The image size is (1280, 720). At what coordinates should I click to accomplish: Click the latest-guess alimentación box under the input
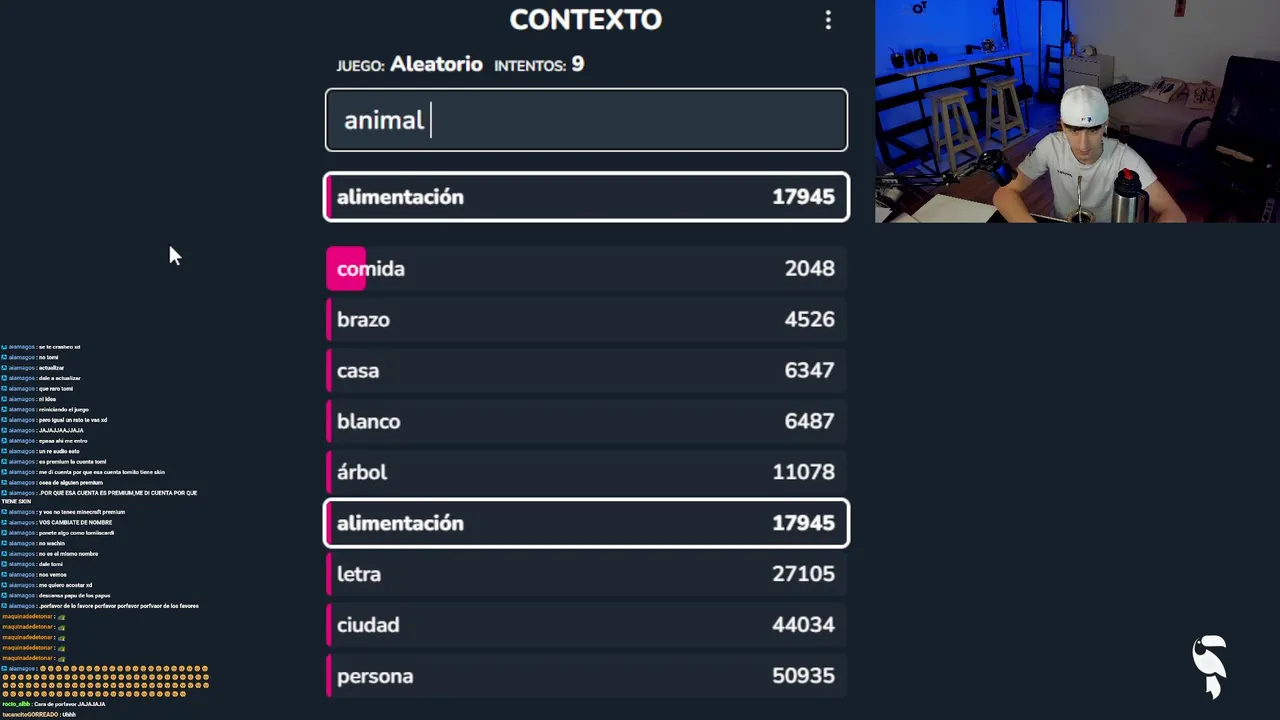586,197
